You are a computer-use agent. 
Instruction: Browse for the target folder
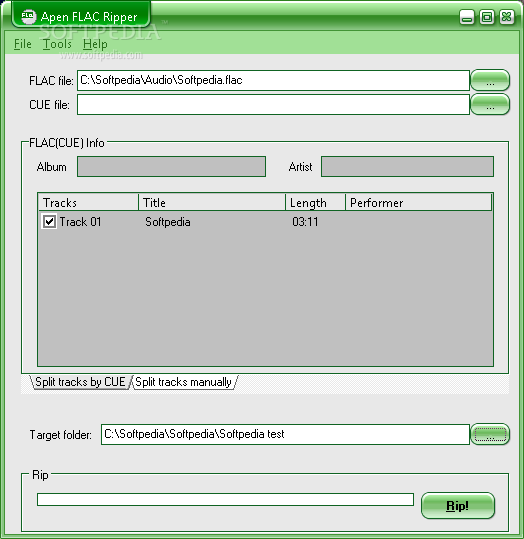click(x=490, y=434)
